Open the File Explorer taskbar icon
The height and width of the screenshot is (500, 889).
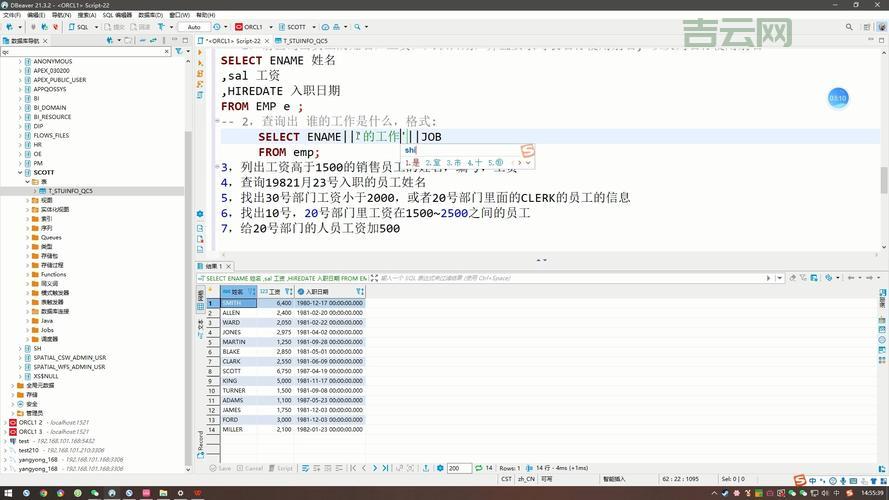coord(163,493)
